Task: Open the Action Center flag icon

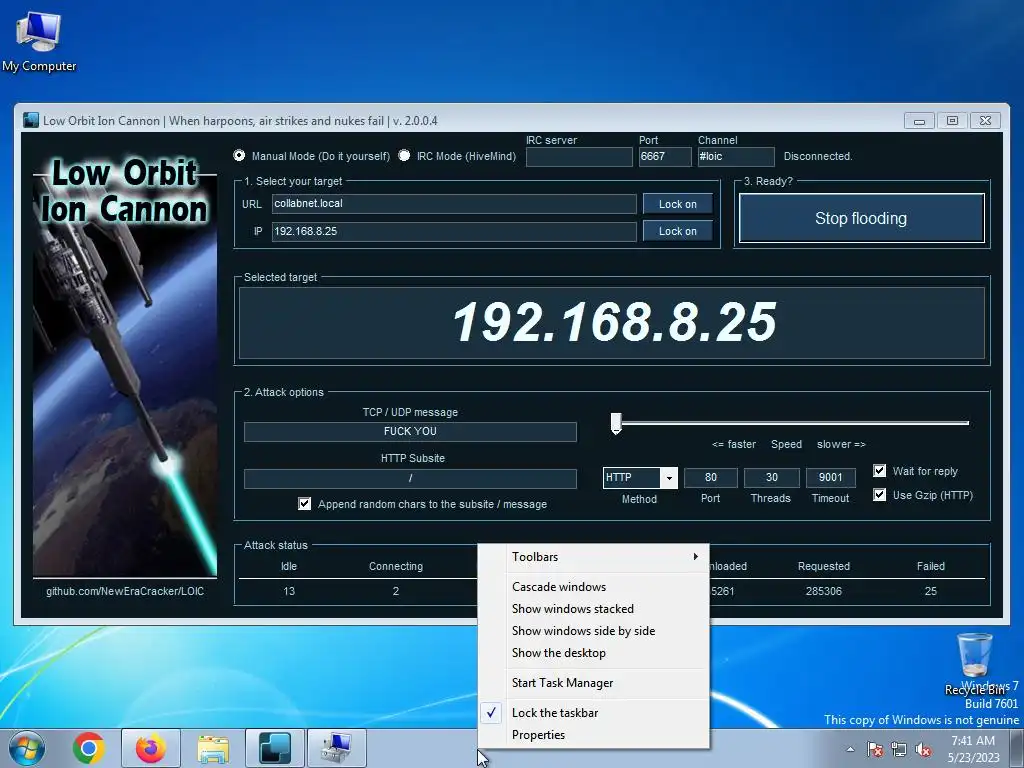Action: 874,749
